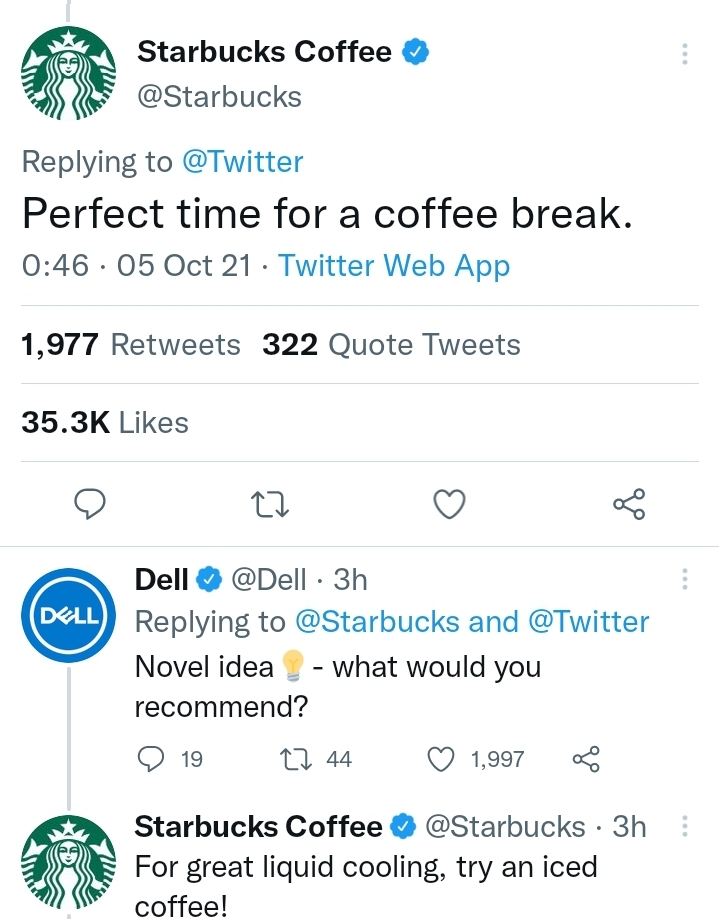Open Starbucks Coffee name on iced coffee reply
The image size is (719, 919).
point(258,826)
